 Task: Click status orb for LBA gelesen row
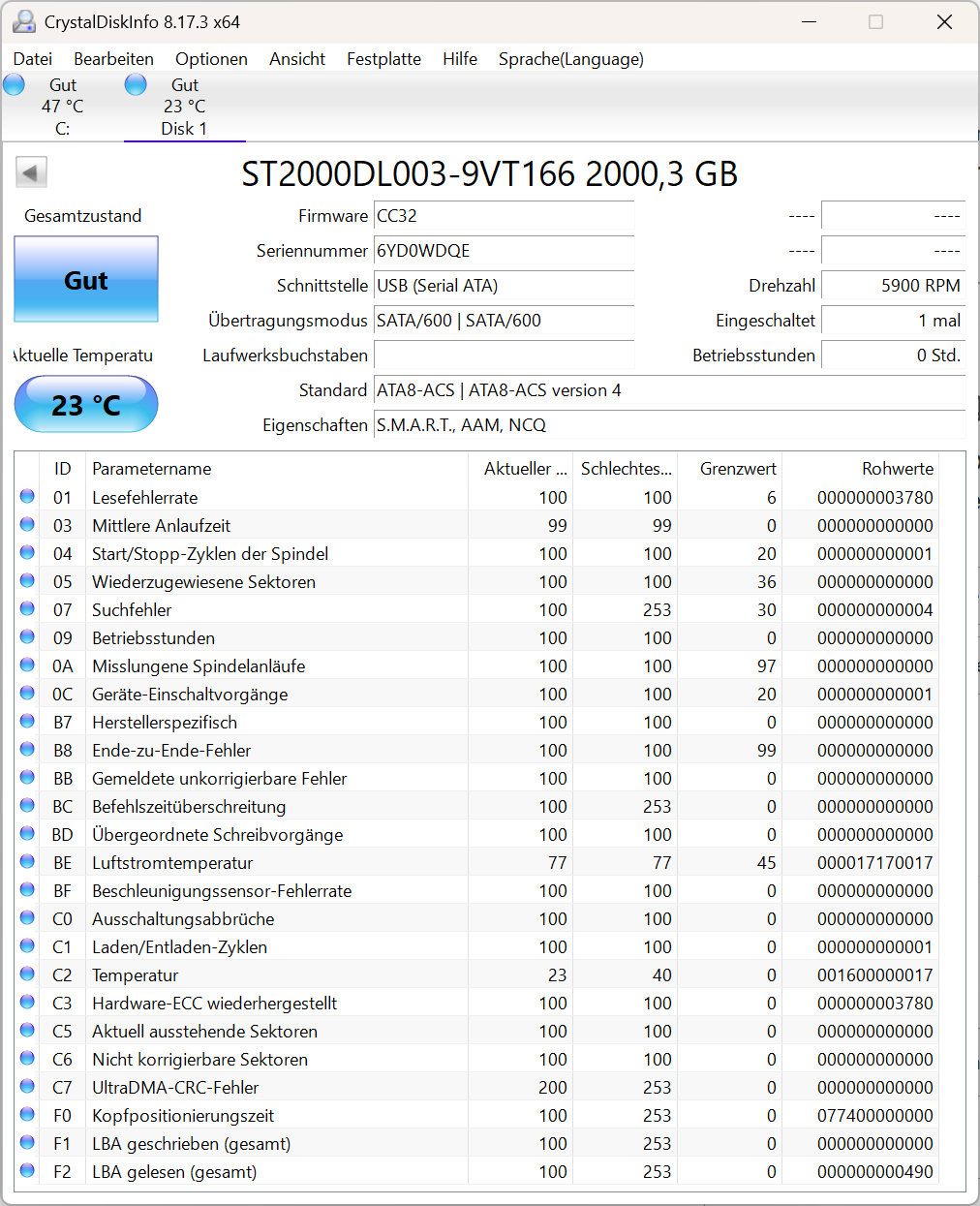coord(27,1171)
